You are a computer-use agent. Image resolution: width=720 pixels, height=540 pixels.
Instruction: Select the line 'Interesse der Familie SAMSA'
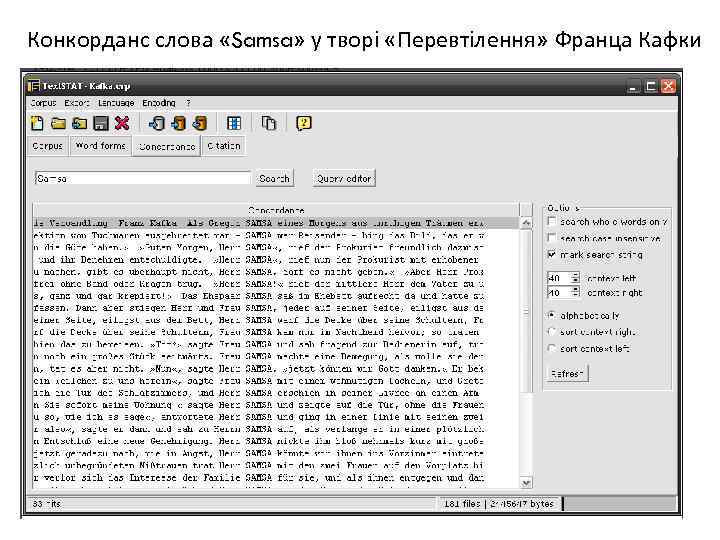tap(259, 478)
